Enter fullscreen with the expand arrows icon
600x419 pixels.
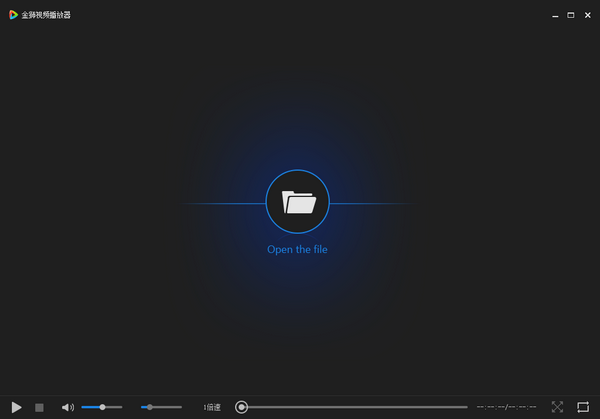tap(557, 407)
